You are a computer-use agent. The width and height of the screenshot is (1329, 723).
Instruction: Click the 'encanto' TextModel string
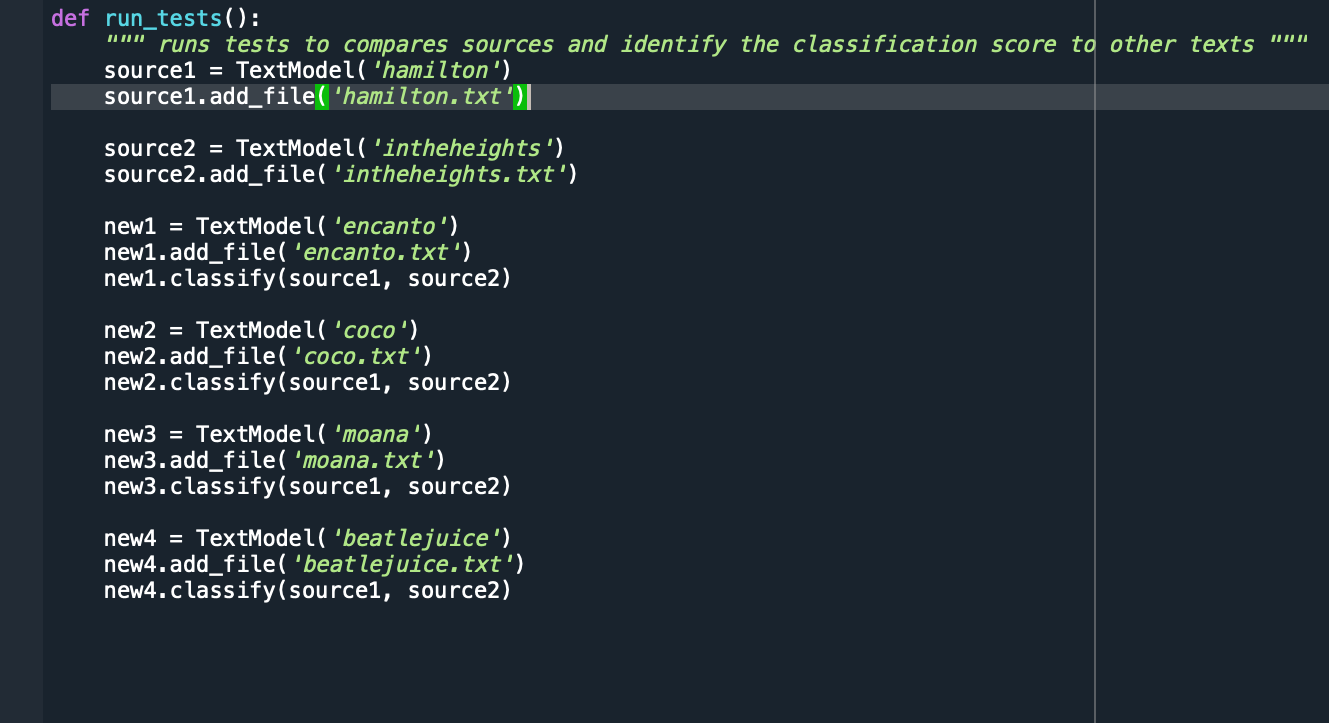pos(388,226)
